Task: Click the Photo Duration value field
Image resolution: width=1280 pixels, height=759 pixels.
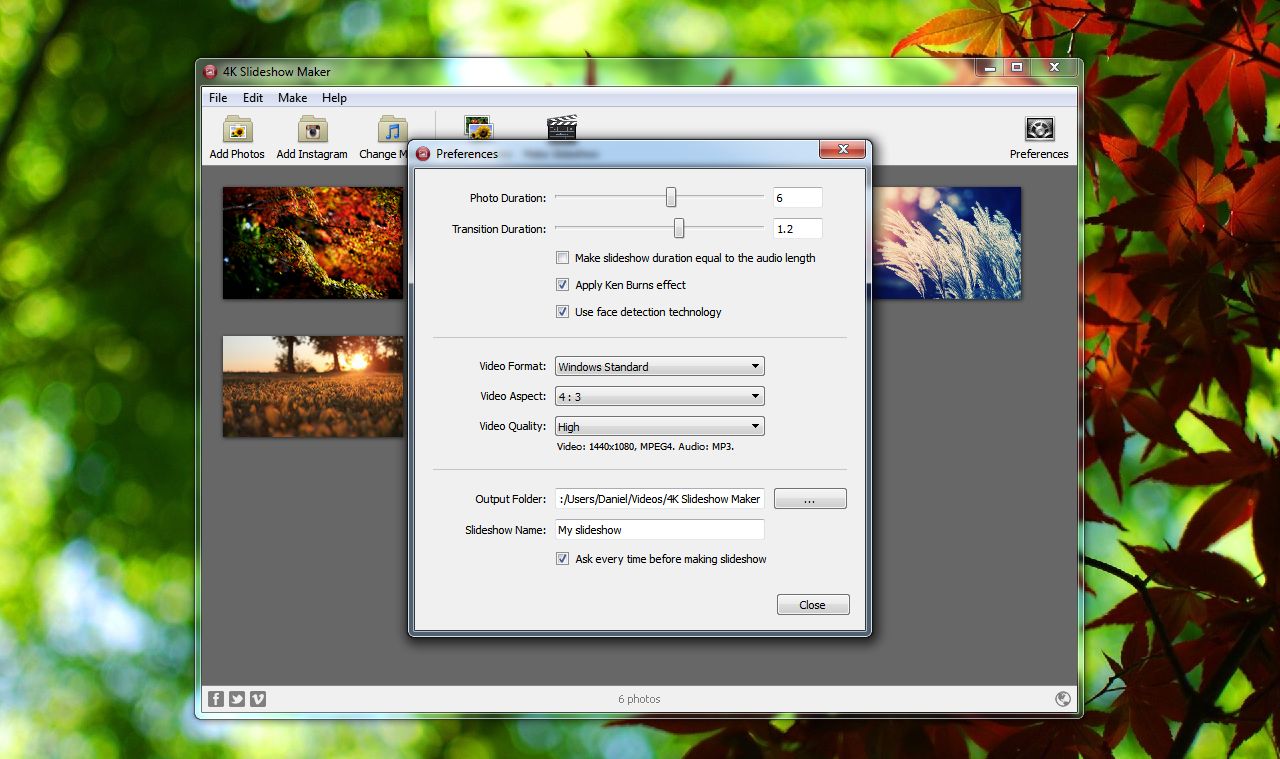Action: pyautogui.click(x=797, y=198)
